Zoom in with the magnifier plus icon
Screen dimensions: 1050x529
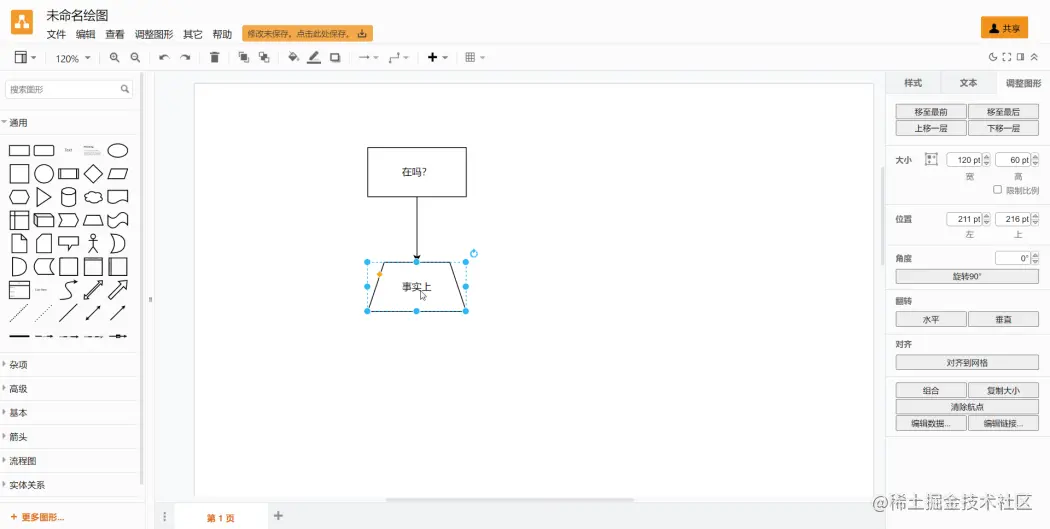pos(115,58)
